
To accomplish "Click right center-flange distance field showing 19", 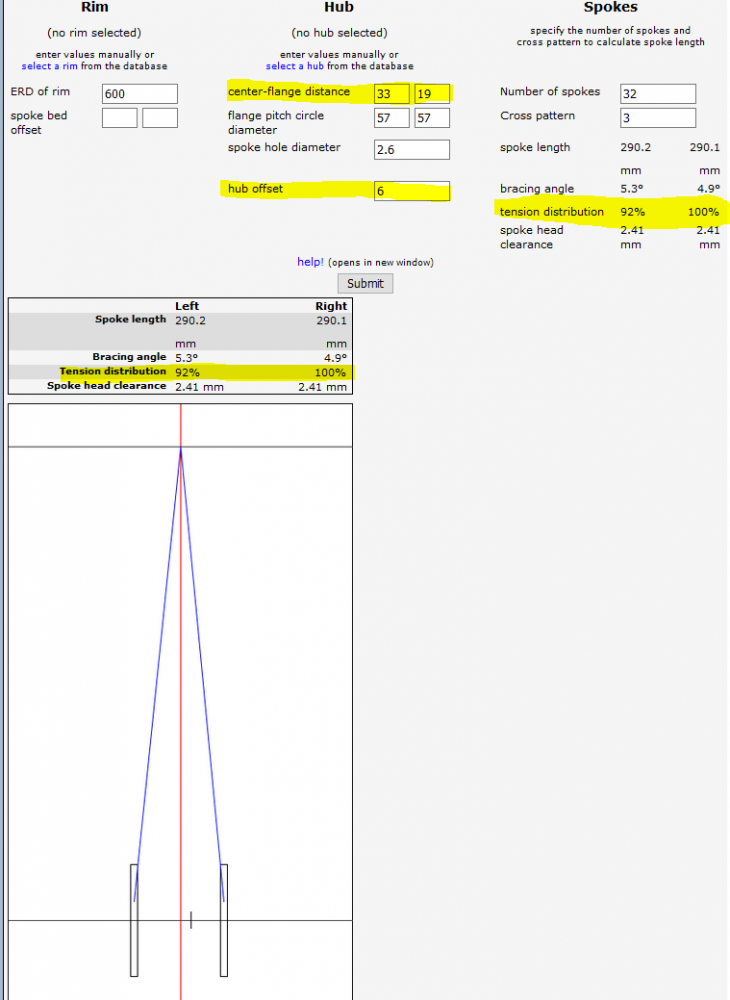I will click(x=431, y=94).
